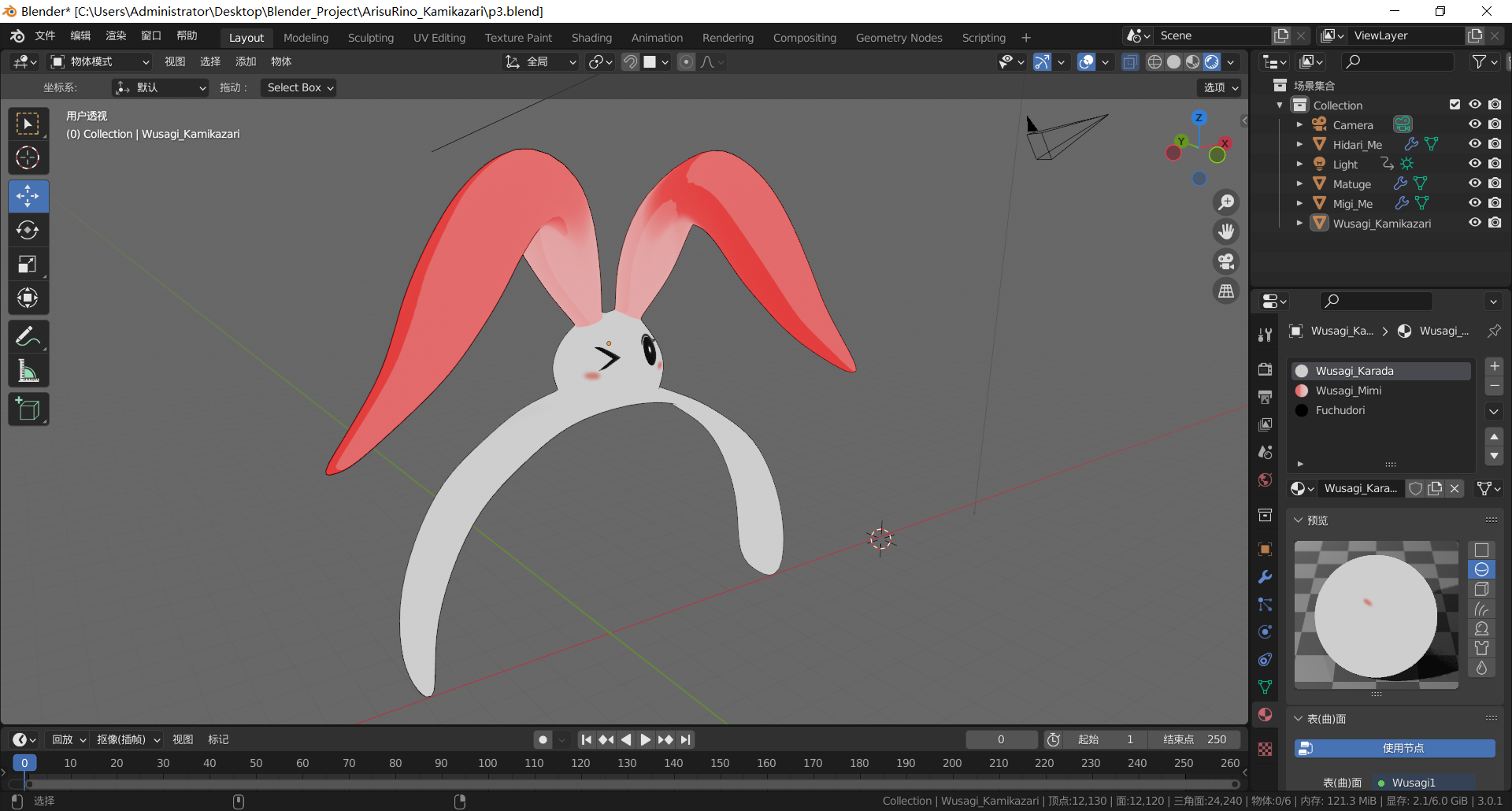The width and height of the screenshot is (1512, 811).
Task: Click the 3D cursor tool
Action: pyautogui.click(x=28, y=158)
